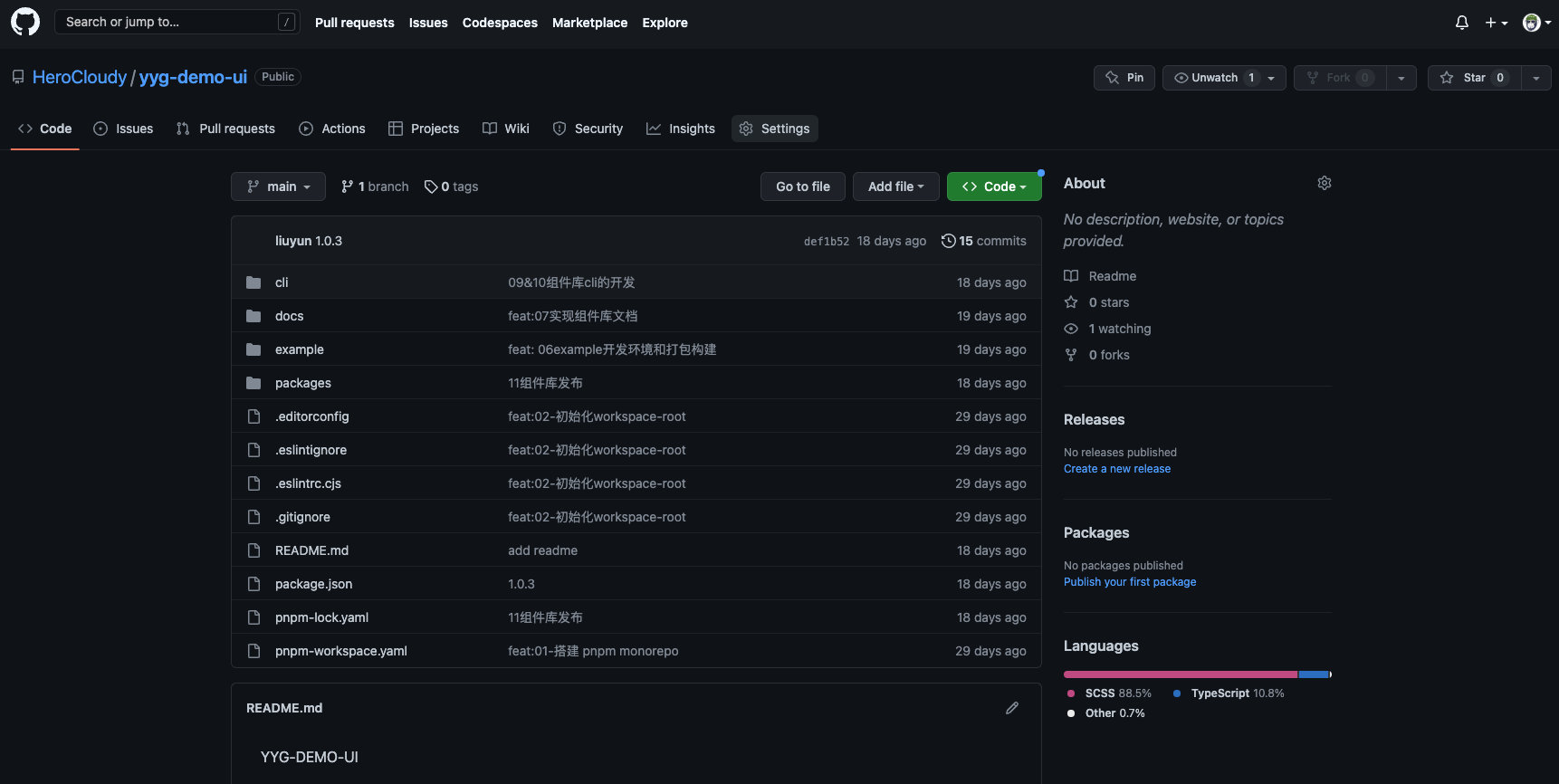
Task: Focus the Search or jump to field
Action: 177,22
